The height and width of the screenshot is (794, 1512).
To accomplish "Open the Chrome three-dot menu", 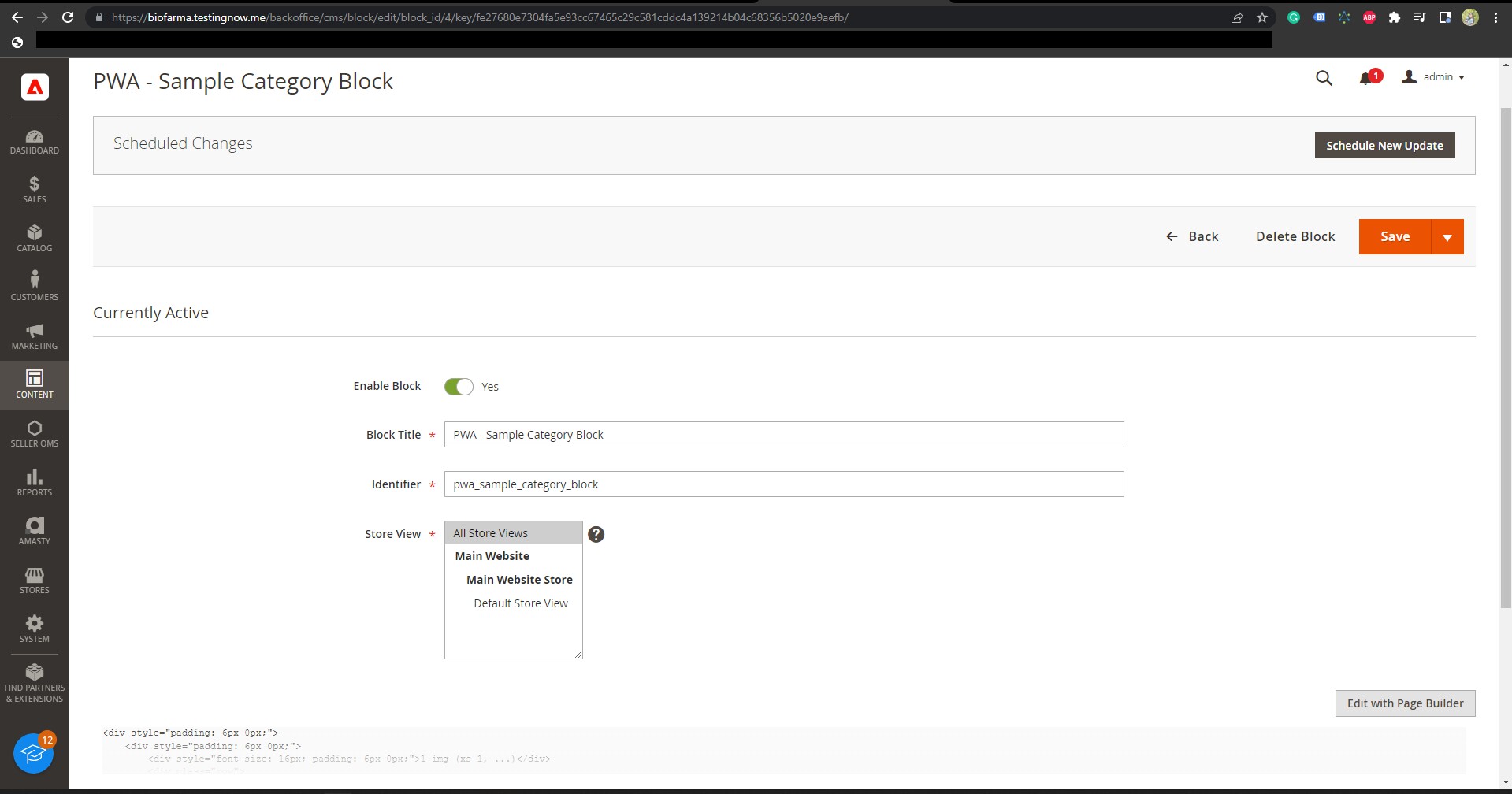I will point(1495,17).
